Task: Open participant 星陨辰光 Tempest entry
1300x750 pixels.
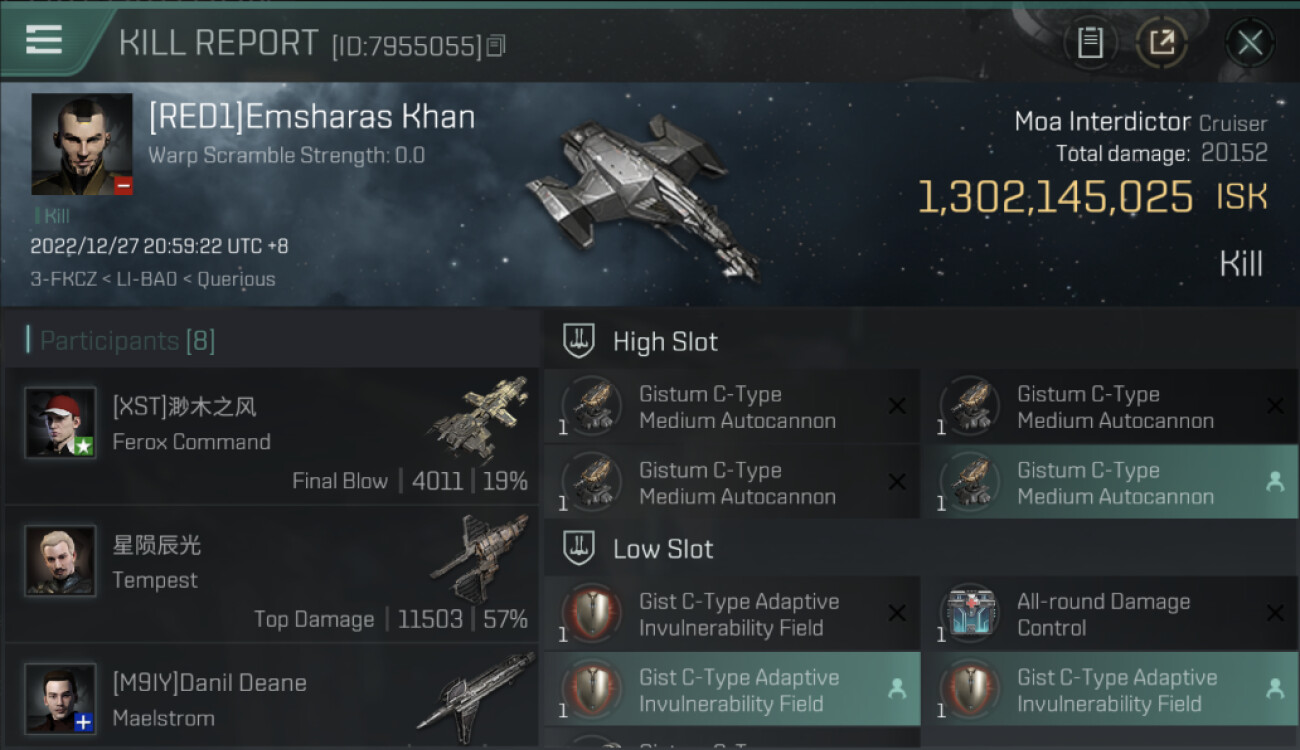Action: [272, 574]
